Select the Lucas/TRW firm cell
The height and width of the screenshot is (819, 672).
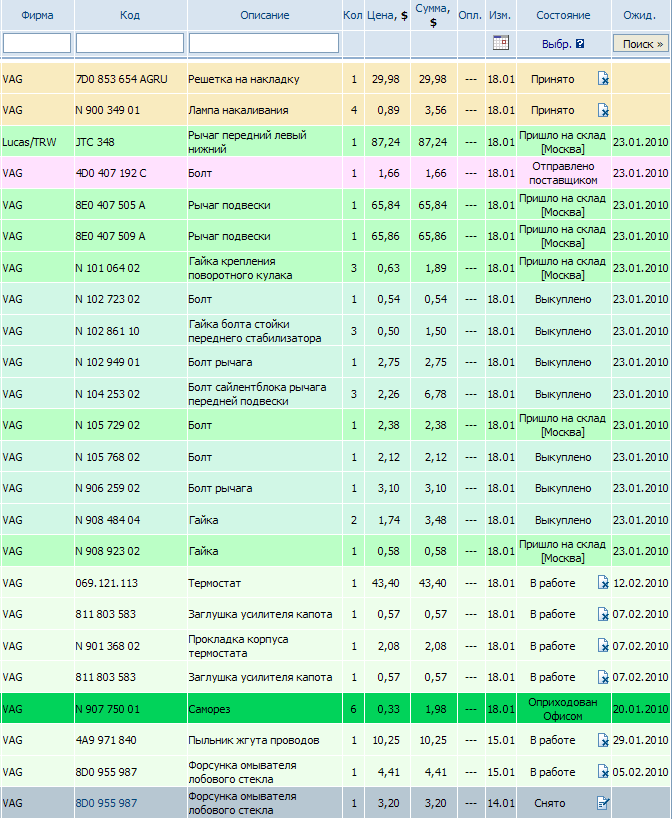point(29,142)
